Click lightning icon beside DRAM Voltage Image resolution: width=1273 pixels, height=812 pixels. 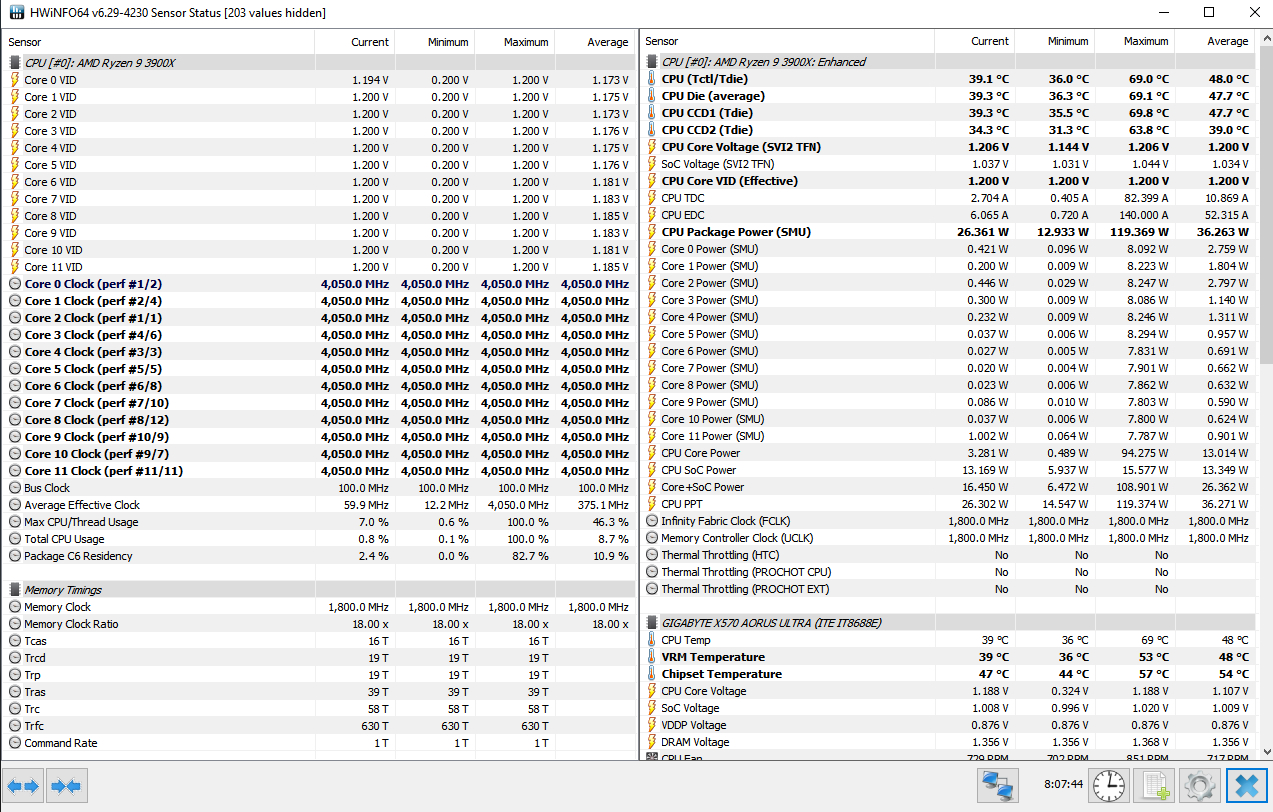pyautogui.click(x=652, y=742)
